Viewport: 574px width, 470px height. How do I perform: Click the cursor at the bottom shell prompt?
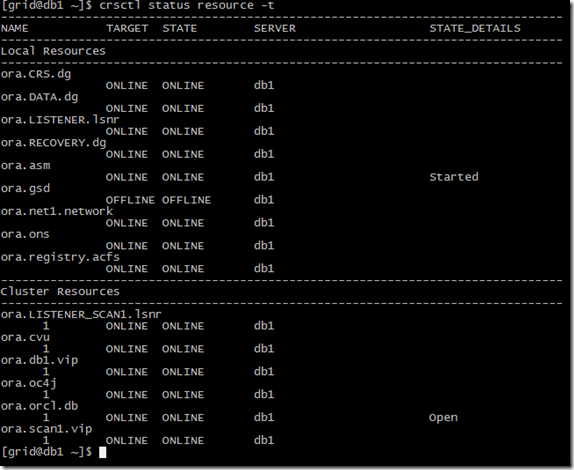(102, 452)
